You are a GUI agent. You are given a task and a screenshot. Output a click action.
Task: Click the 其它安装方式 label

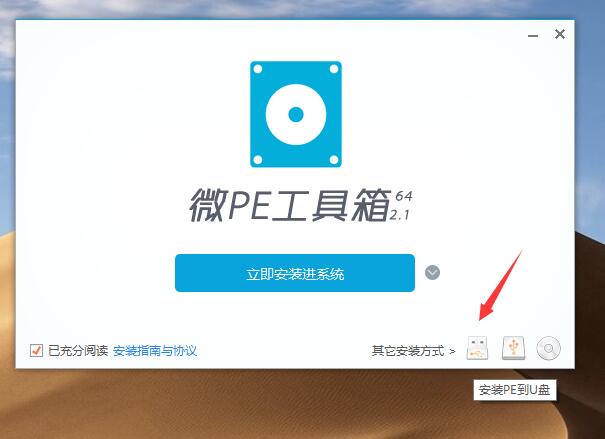(x=408, y=351)
